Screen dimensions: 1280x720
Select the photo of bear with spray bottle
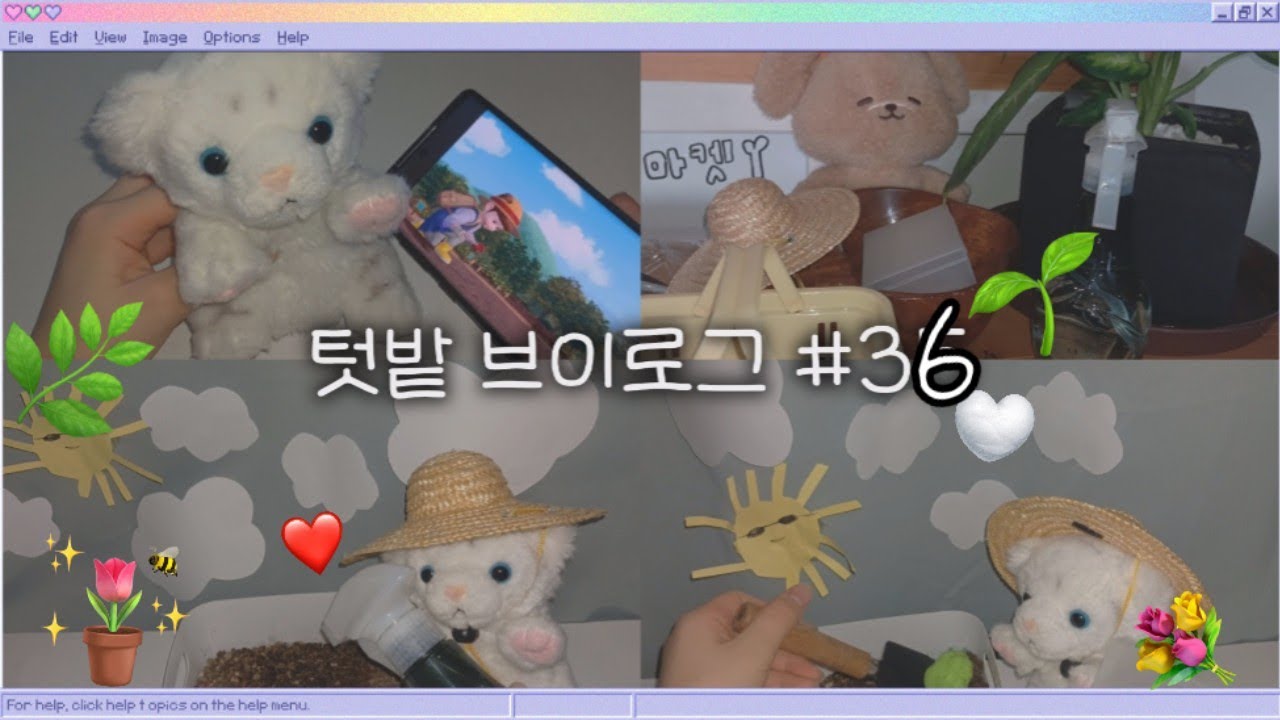(321, 523)
